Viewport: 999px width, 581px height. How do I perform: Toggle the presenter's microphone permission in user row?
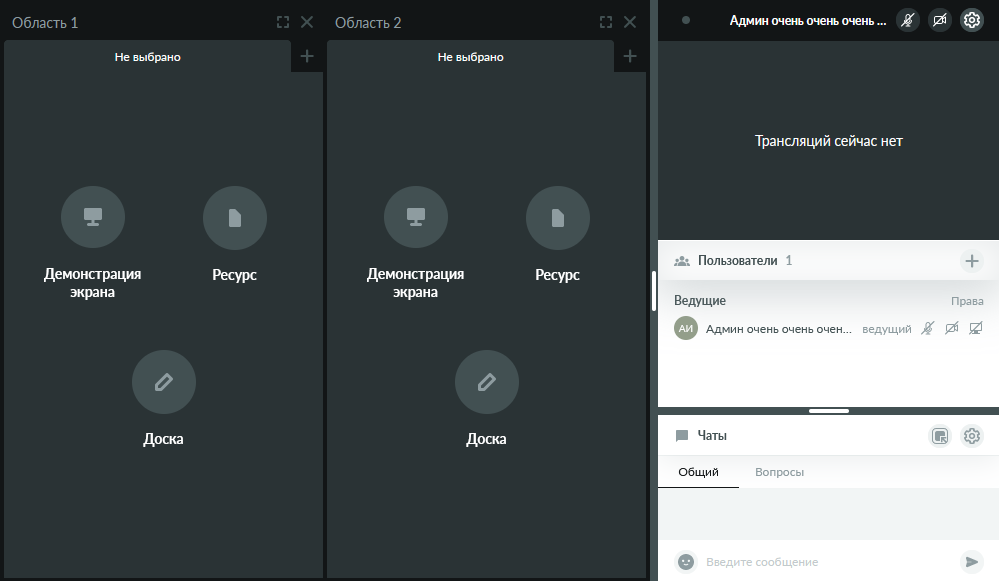pos(928,329)
